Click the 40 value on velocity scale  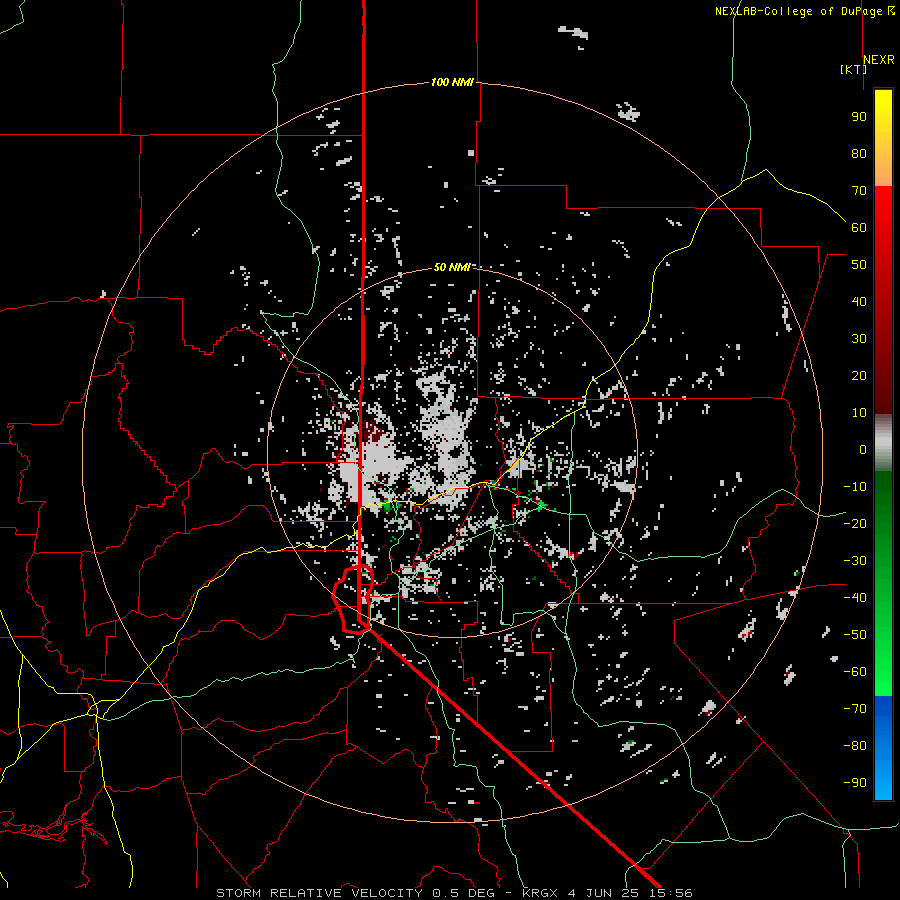(859, 302)
